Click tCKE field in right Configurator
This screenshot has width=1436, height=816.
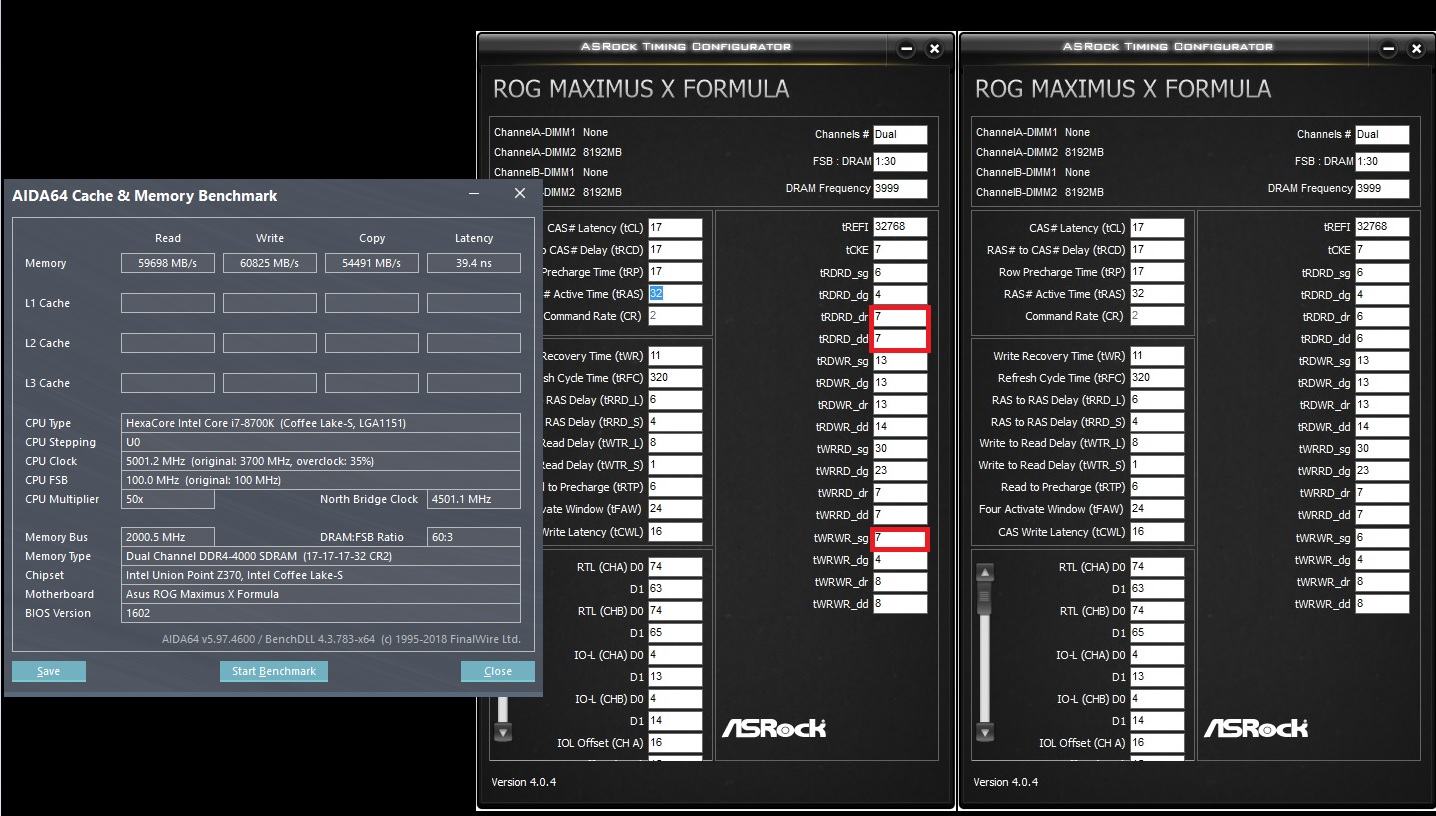click(1382, 250)
